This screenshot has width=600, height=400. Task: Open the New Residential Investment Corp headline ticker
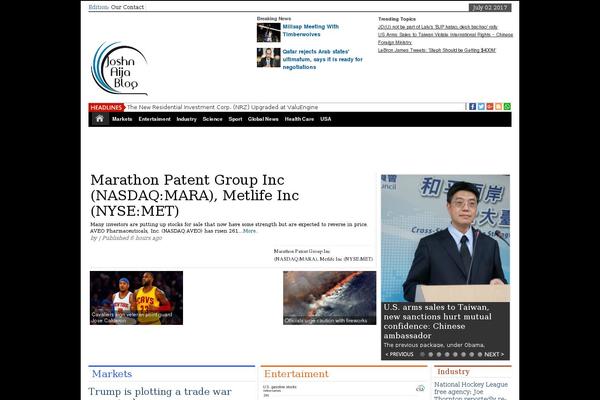(222, 107)
